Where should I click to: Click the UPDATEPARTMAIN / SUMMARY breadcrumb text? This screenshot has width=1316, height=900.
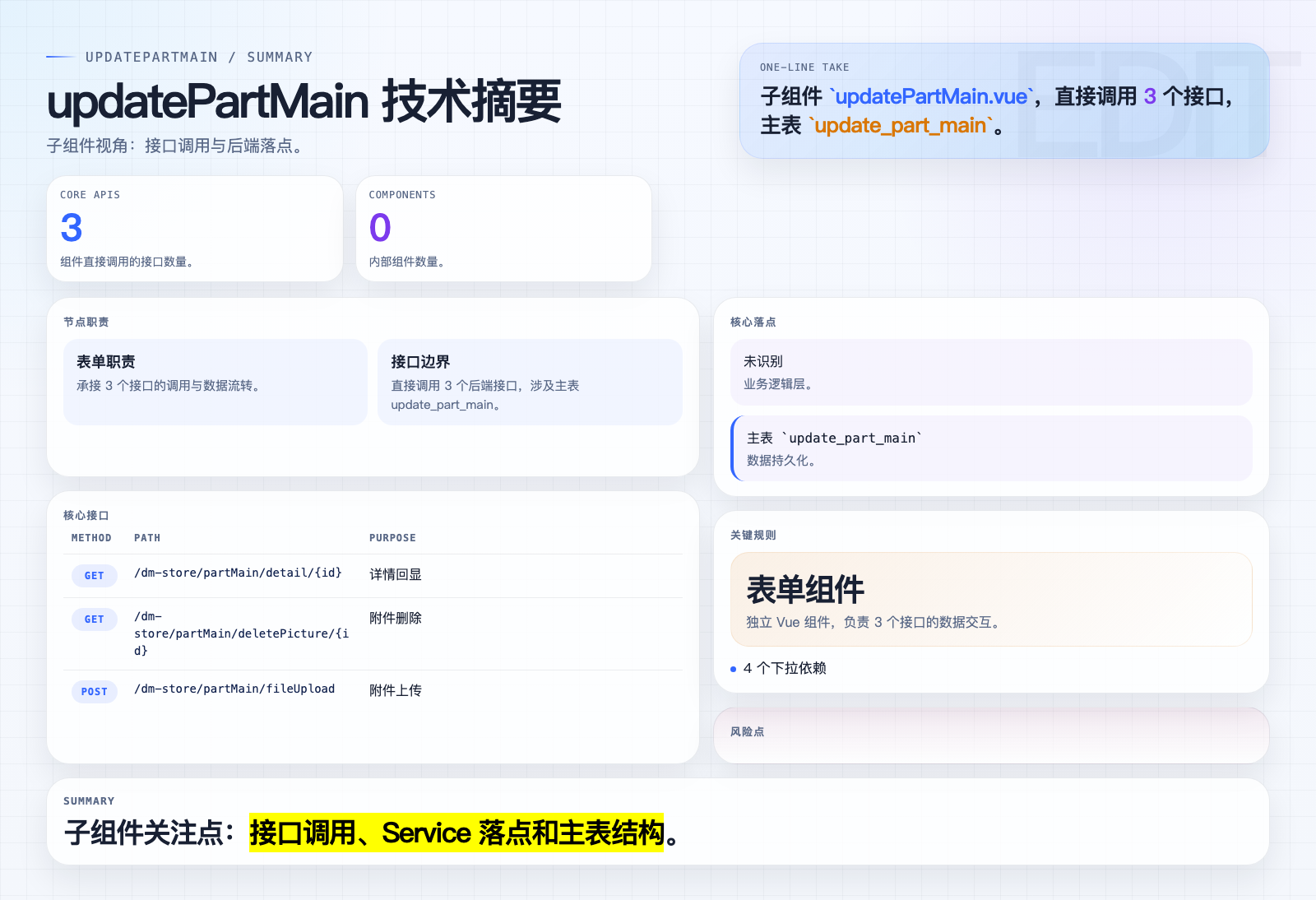(199, 57)
